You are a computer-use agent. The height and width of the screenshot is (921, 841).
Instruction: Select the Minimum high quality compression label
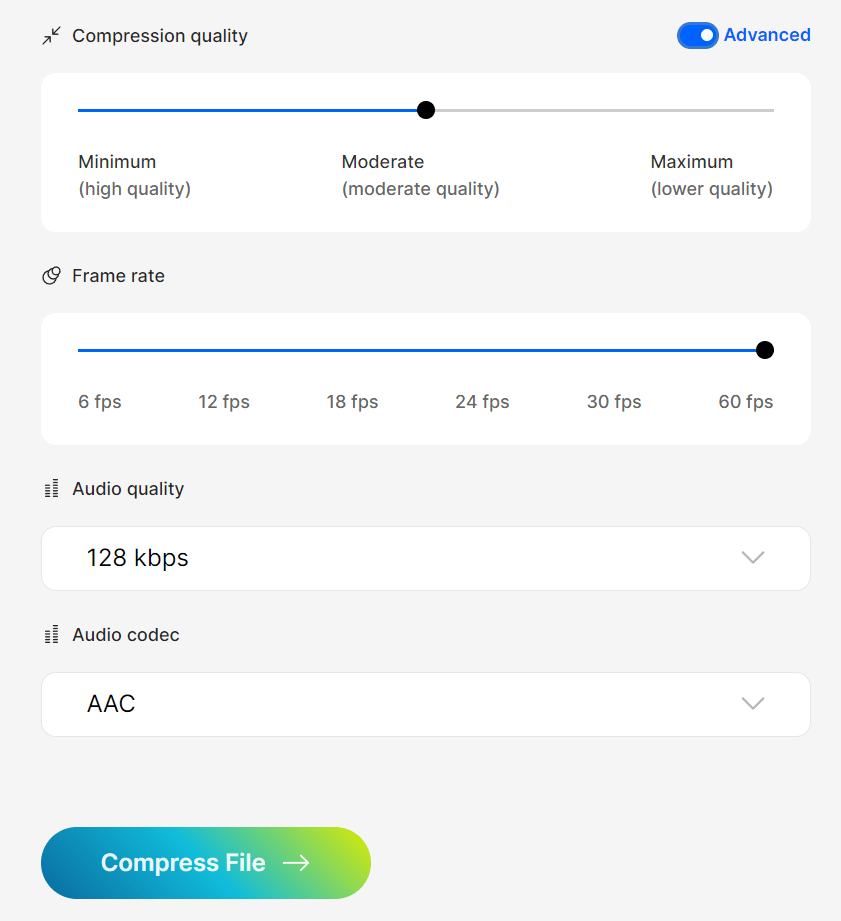click(134, 174)
